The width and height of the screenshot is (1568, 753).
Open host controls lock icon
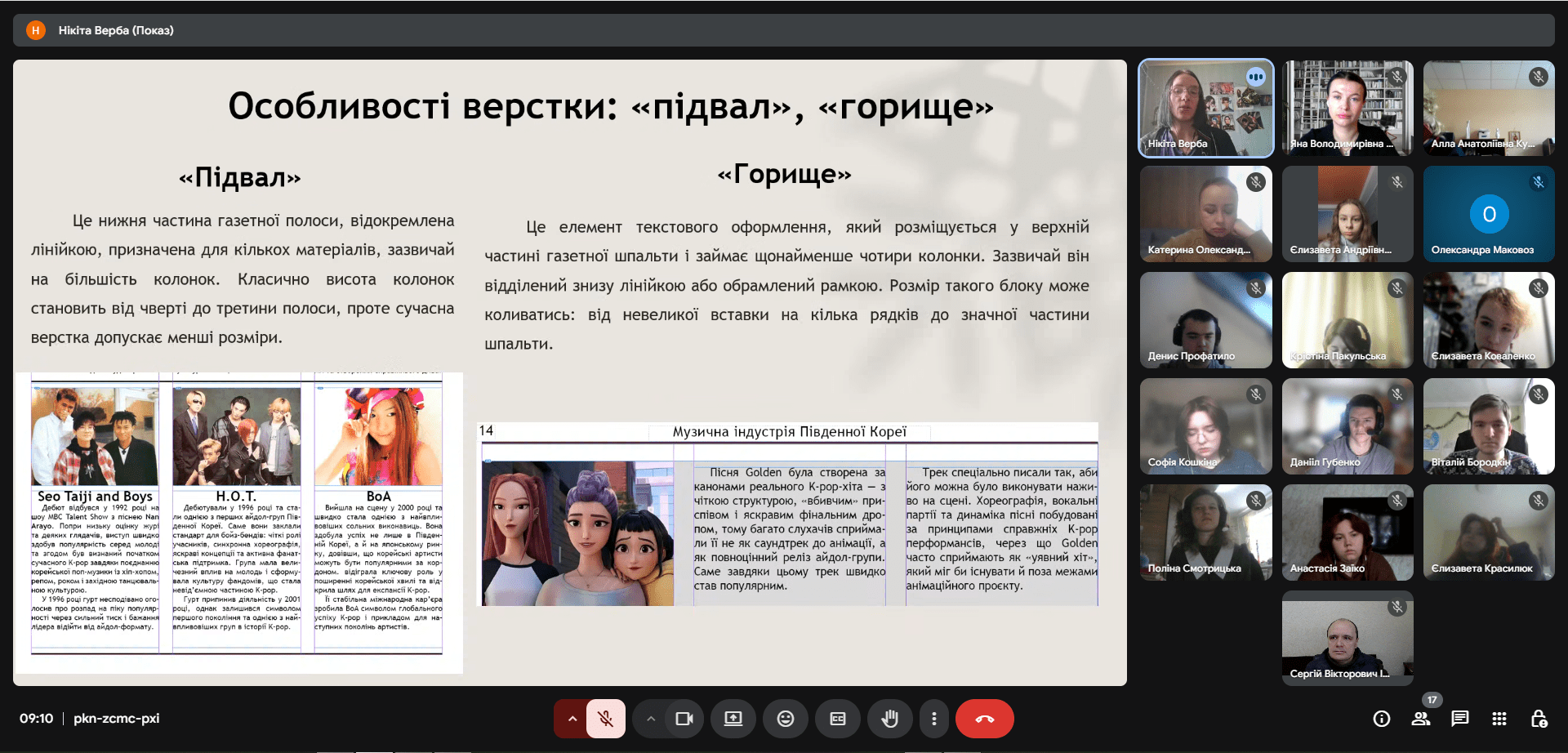coord(1539,719)
